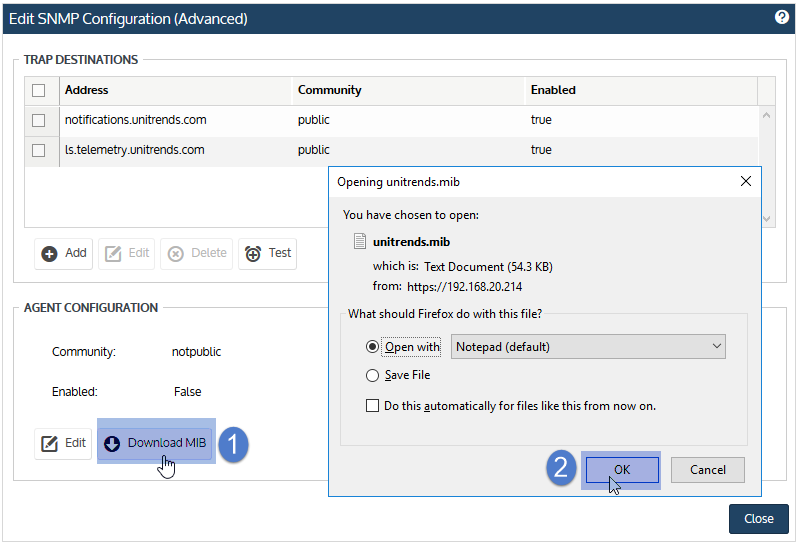Click the unitrends.mib file name

pyautogui.click(x=411, y=242)
